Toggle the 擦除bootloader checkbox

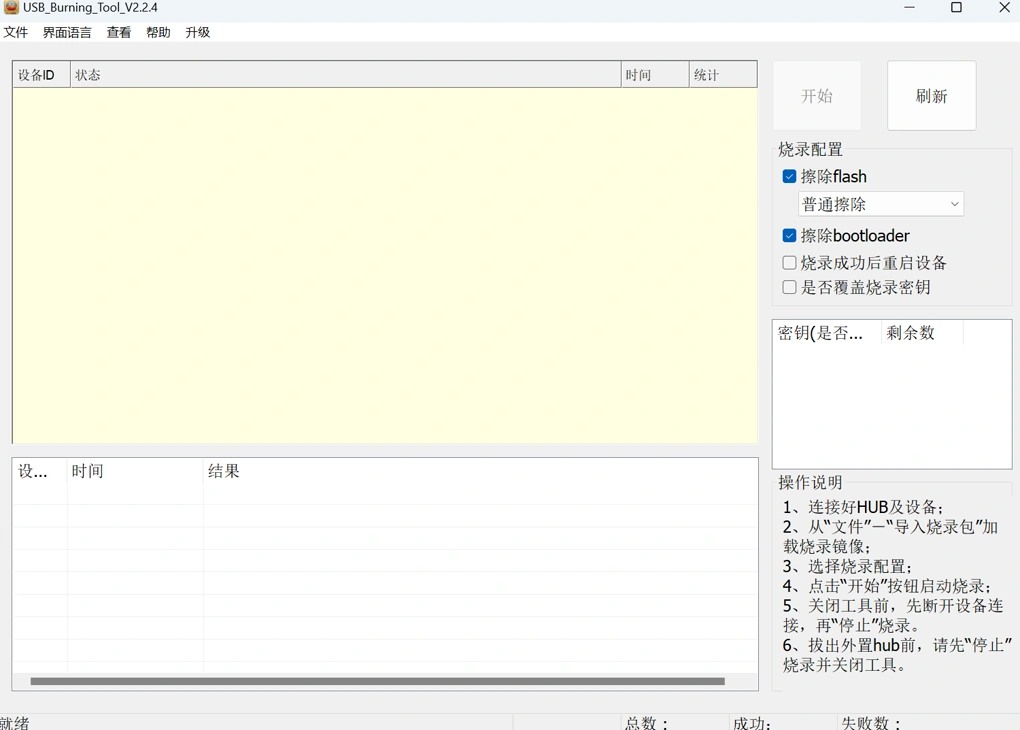pos(789,236)
